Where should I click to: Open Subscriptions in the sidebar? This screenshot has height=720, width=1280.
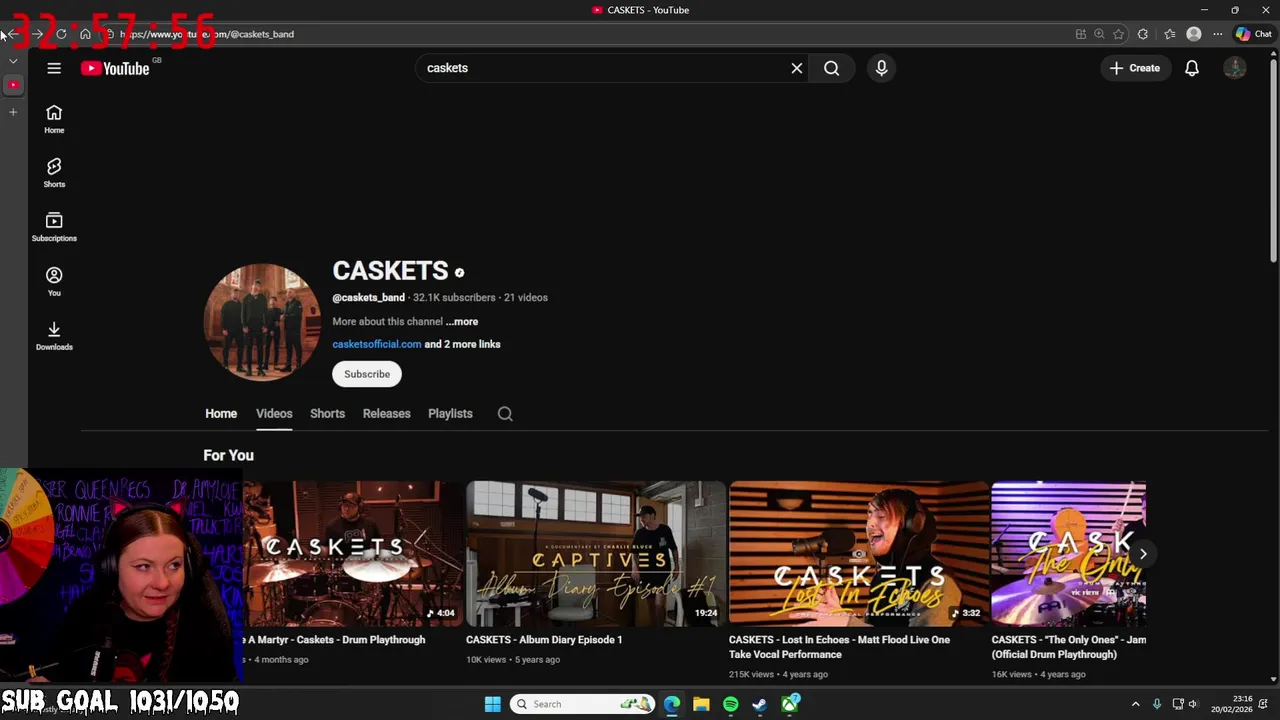point(54,227)
